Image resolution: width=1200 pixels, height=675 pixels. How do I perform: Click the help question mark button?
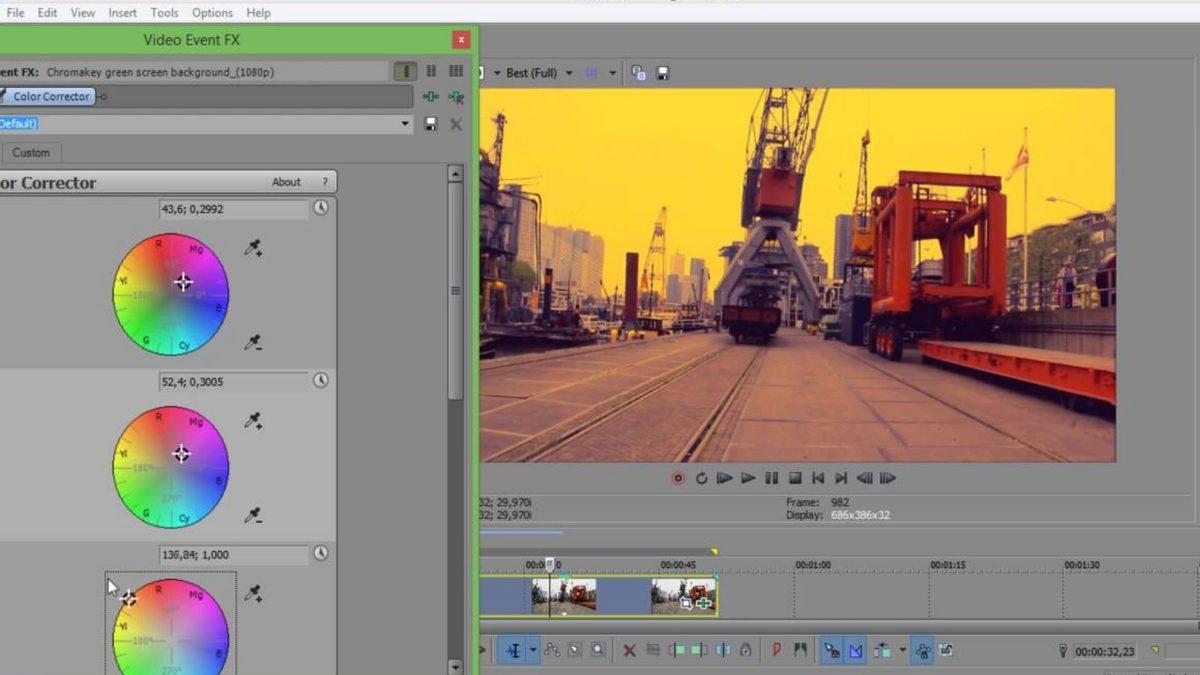point(323,182)
